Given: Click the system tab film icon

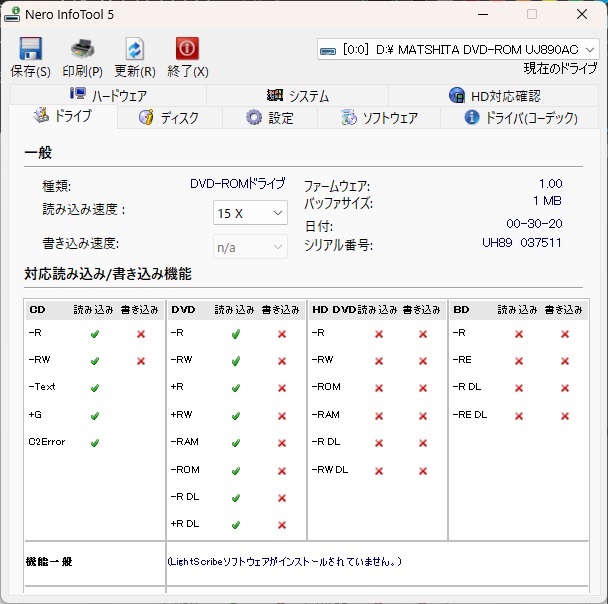Looking at the screenshot, I should [275, 95].
